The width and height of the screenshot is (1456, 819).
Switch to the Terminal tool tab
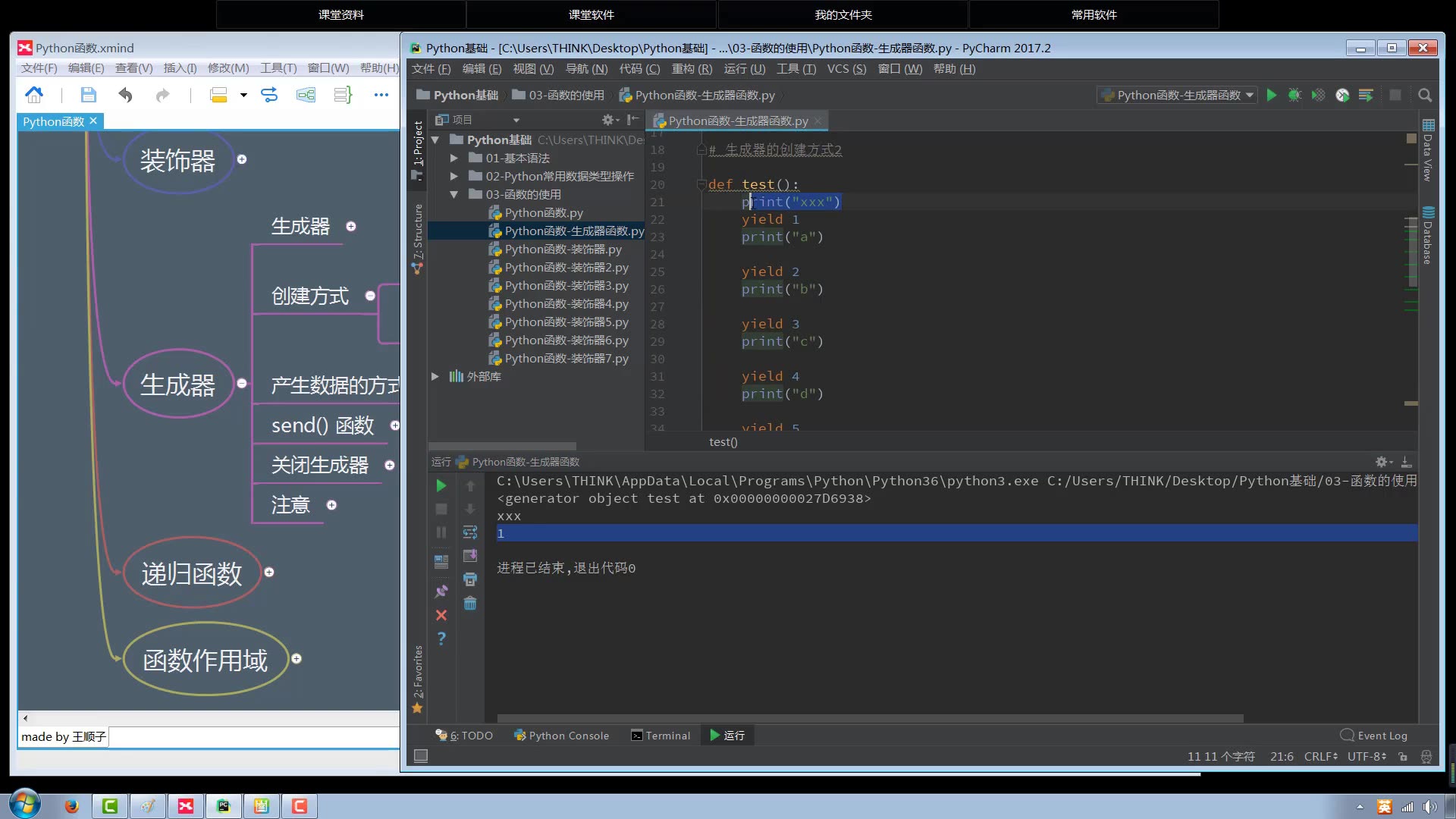[661, 736]
